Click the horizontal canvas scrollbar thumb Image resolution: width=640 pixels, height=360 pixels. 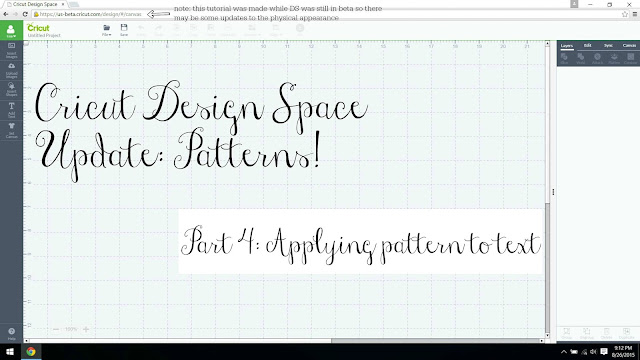point(436,340)
